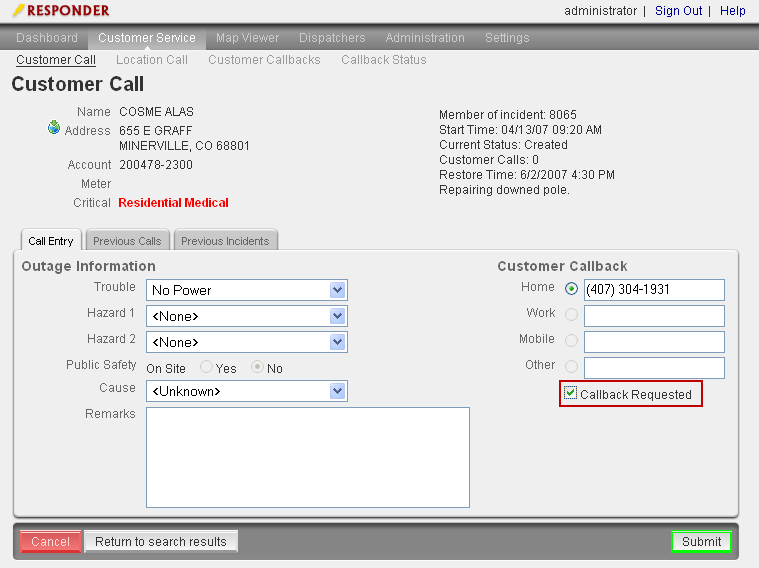Open the Hazard 2 dropdown
The width and height of the screenshot is (759, 568).
tap(338, 342)
